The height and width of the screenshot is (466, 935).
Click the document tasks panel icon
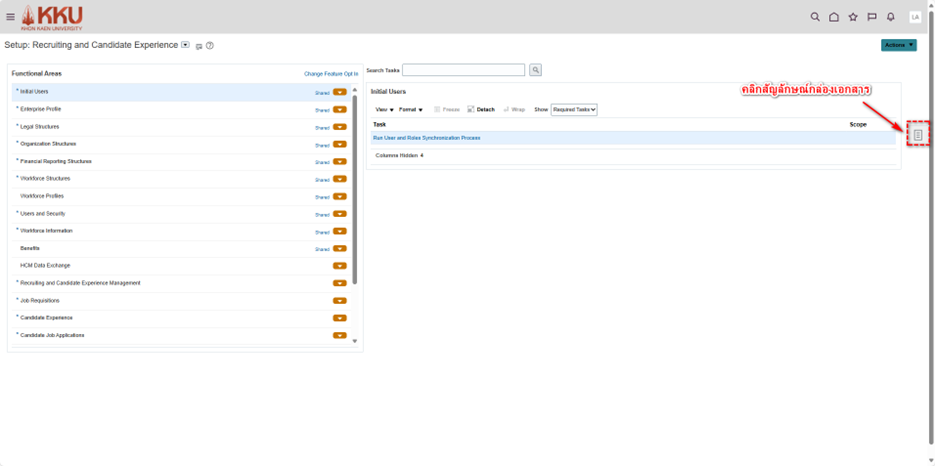click(918, 135)
